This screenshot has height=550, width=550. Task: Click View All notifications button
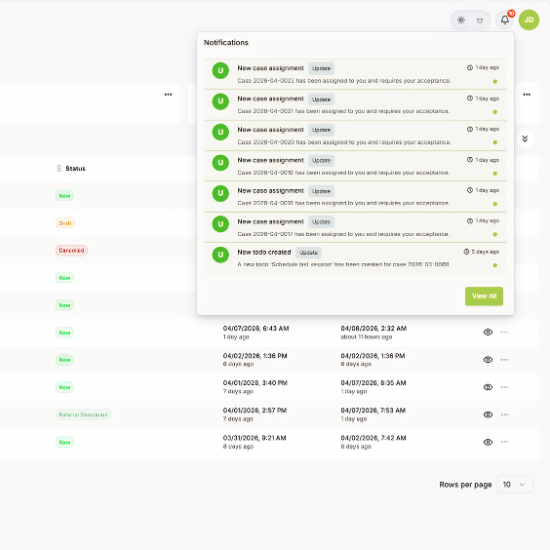click(484, 296)
